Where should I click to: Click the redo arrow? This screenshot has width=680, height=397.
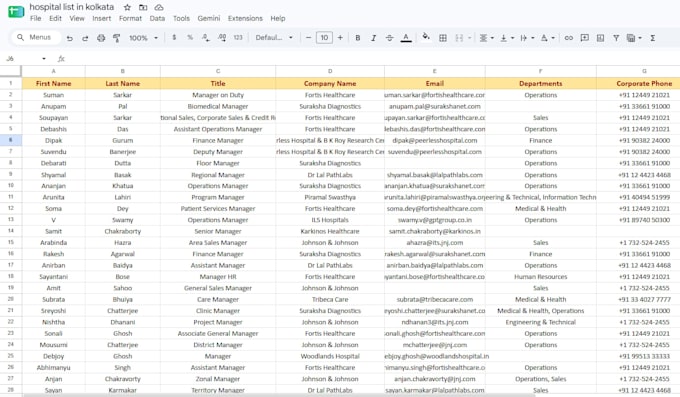tap(85, 38)
